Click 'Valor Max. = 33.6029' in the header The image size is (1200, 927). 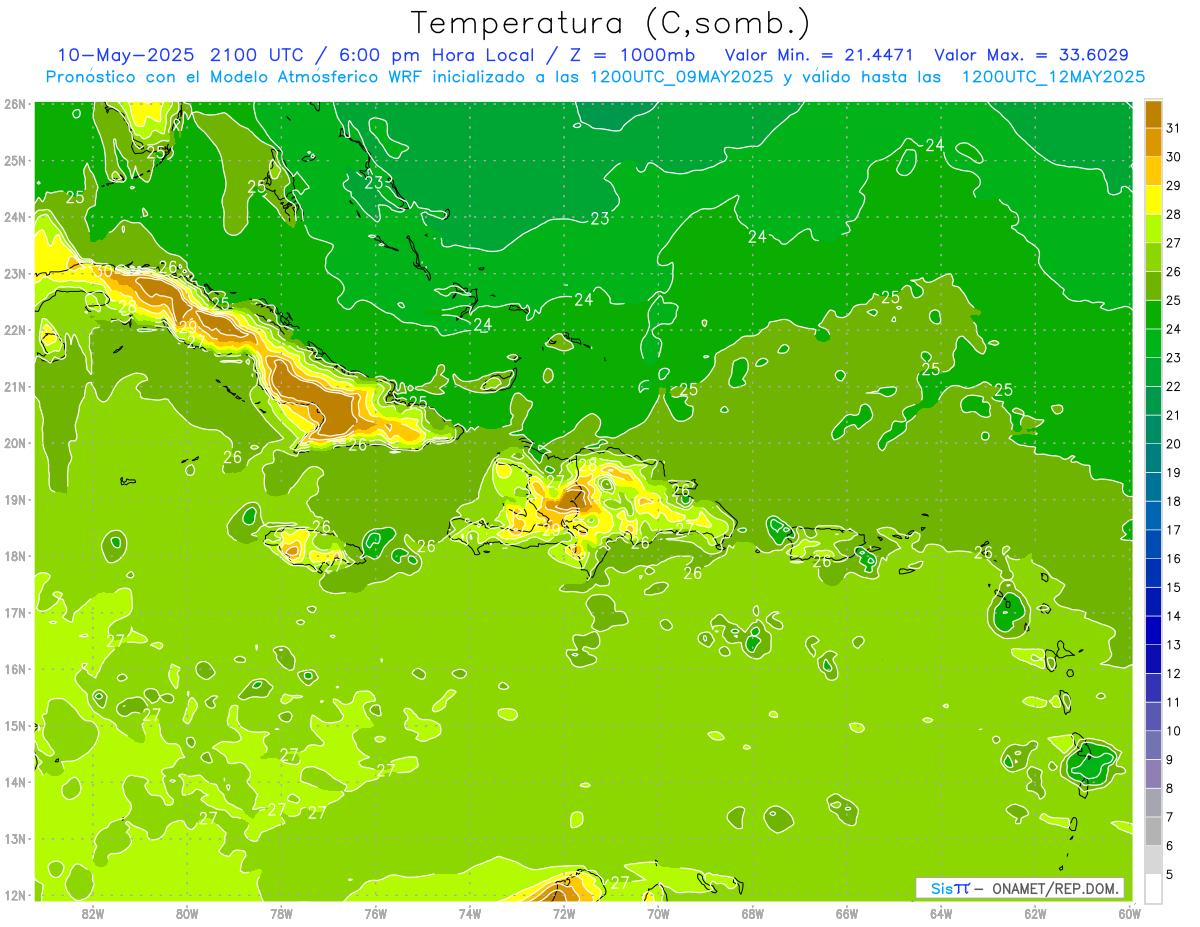tap(1032, 55)
